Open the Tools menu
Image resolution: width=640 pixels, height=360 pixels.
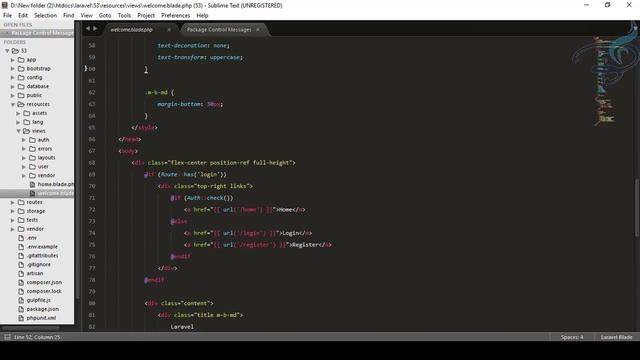click(124, 16)
